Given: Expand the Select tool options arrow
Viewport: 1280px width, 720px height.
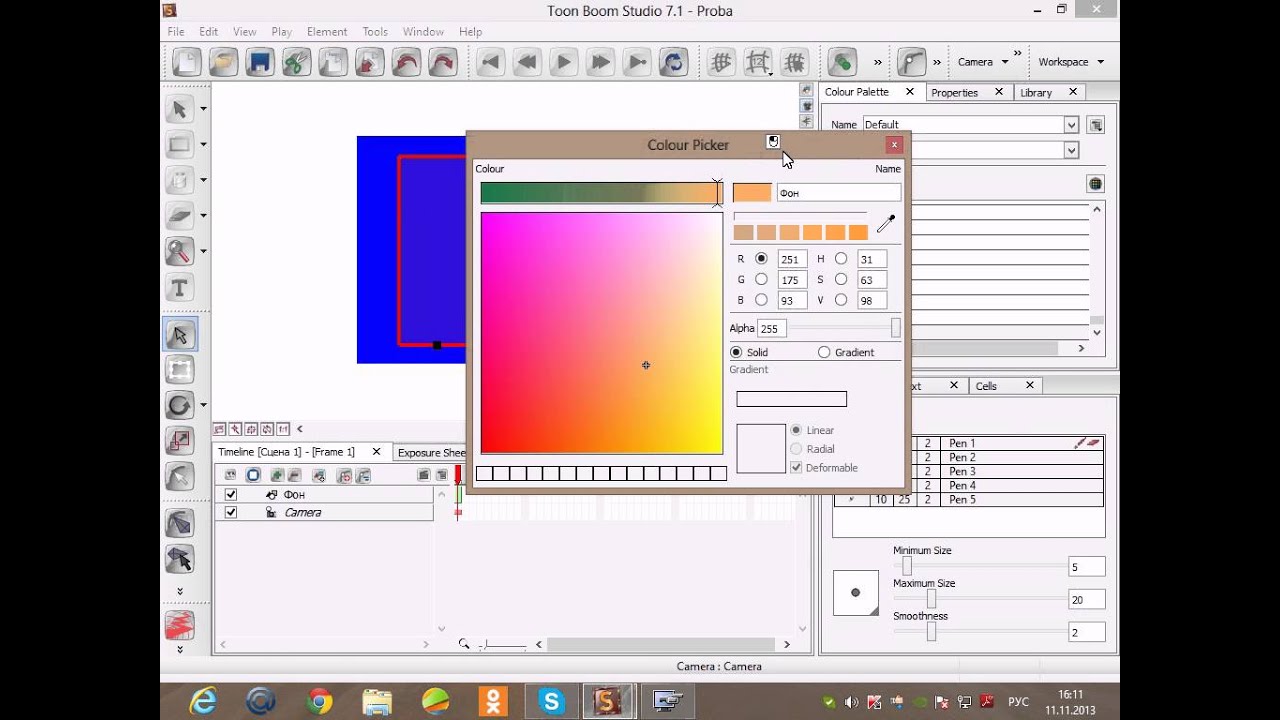Looking at the screenshot, I should click(203, 109).
